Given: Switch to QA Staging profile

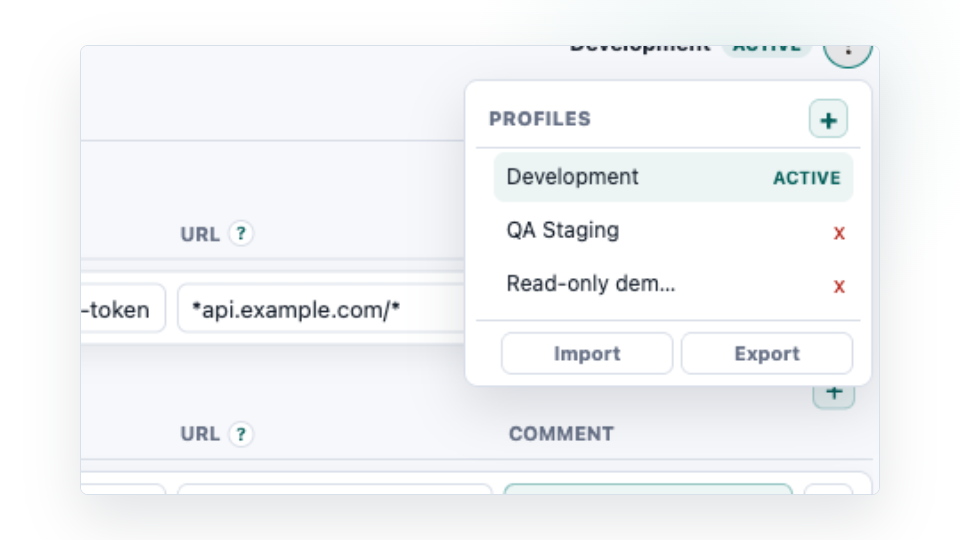Looking at the screenshot, I should pyautogui.click(x=673, y=231).
